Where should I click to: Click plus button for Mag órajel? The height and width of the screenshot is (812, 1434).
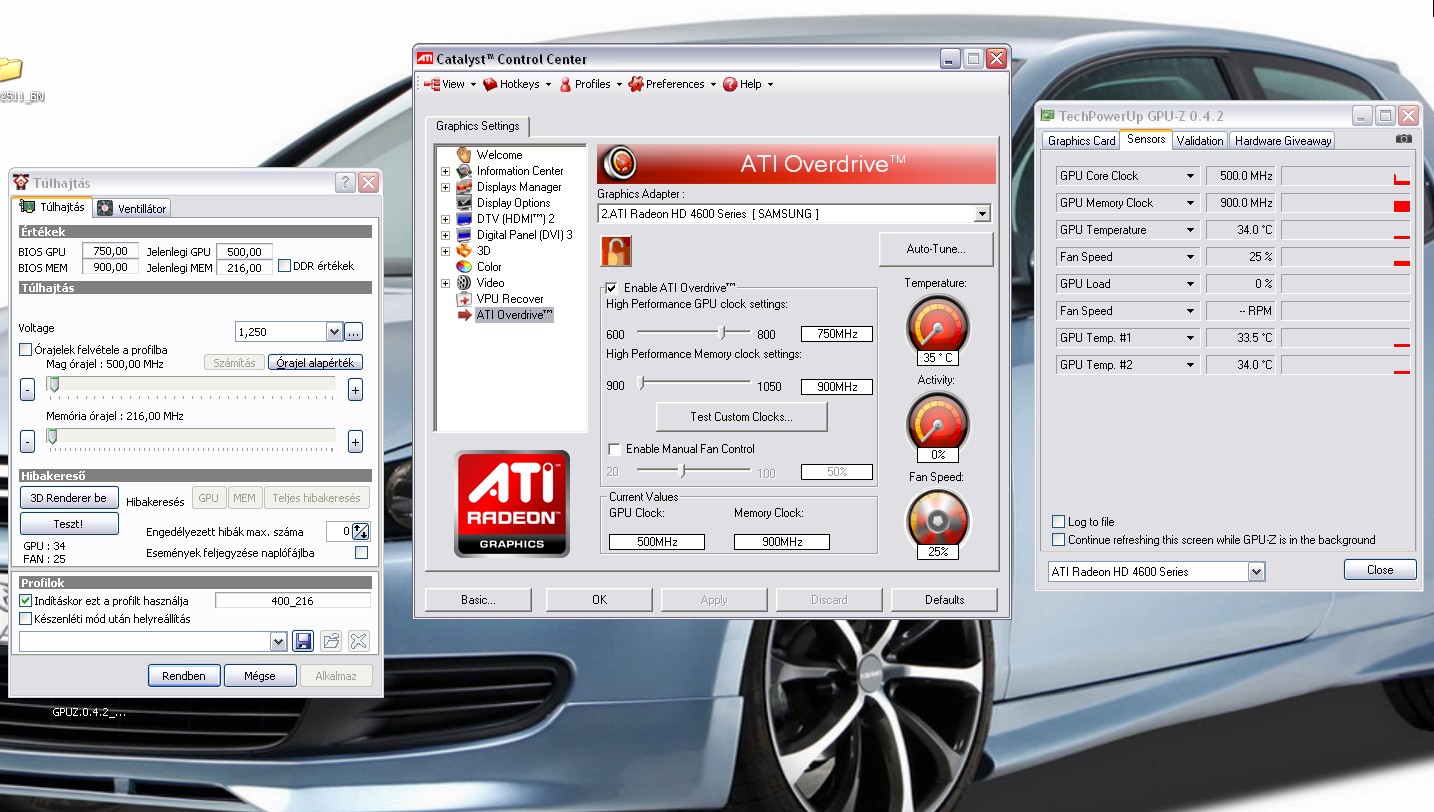(355, 390)
